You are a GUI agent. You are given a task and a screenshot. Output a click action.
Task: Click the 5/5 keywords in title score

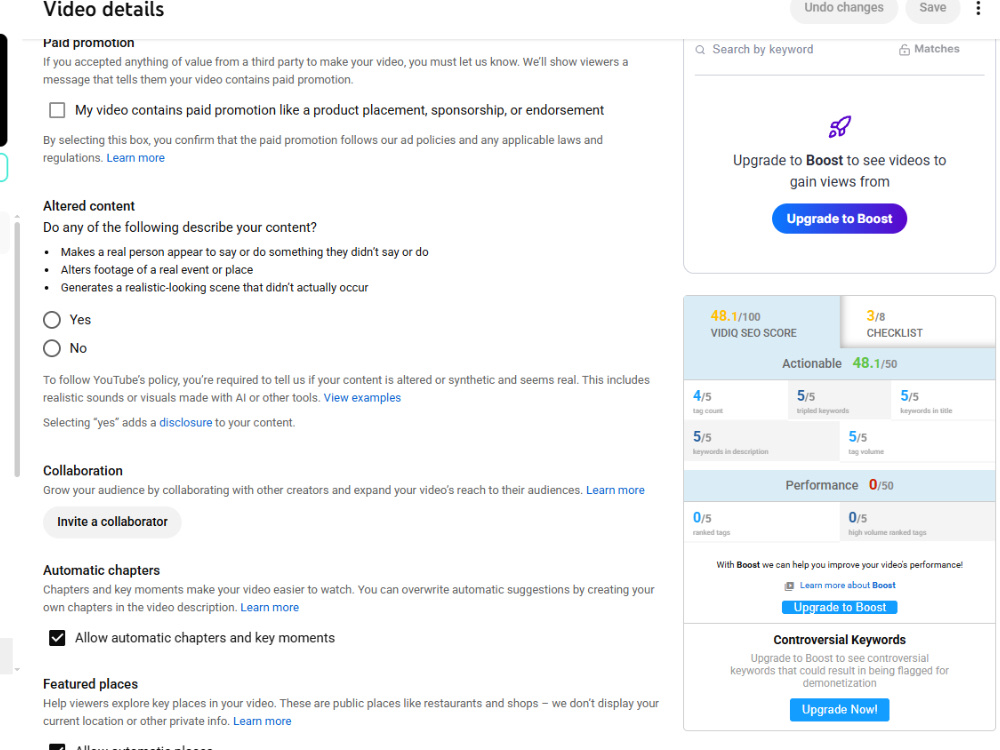pos(943,401)
